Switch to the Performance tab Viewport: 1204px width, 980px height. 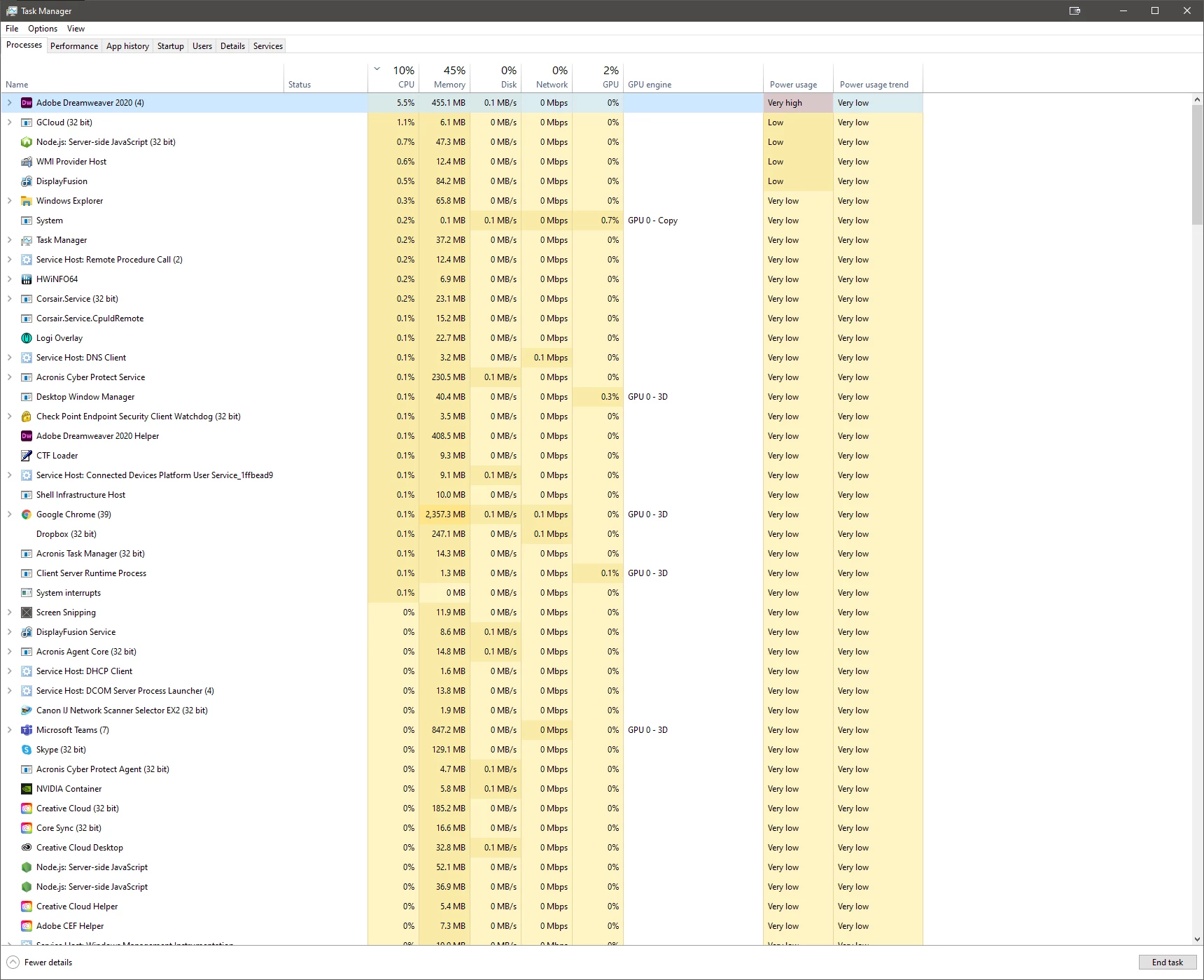74,46
